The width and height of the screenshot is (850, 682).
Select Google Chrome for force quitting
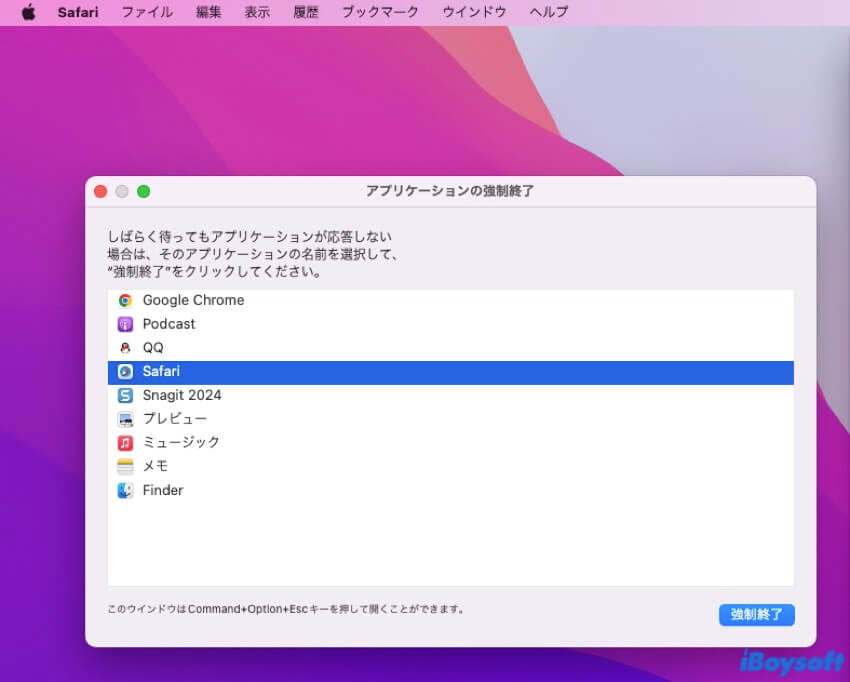pos(193,300)
